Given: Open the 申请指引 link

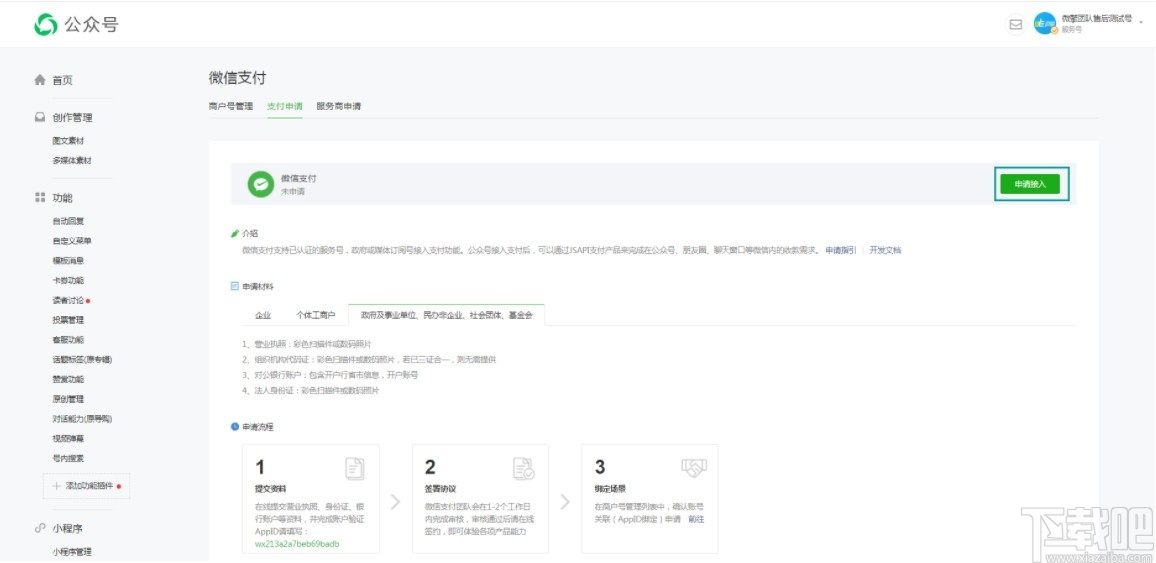Looking at the screenshot, I should (840, 250).
